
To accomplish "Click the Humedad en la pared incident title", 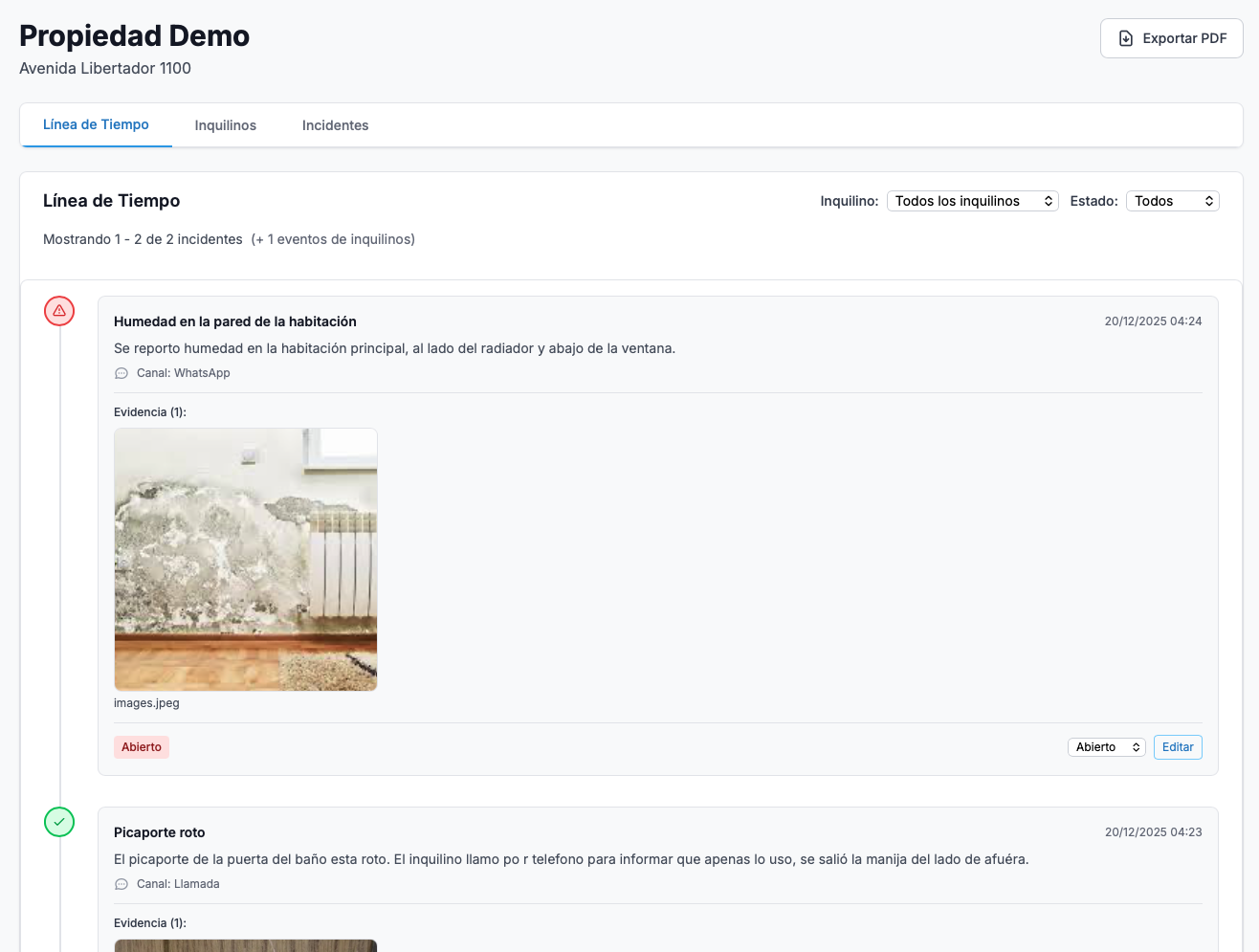I will point(235,321).
